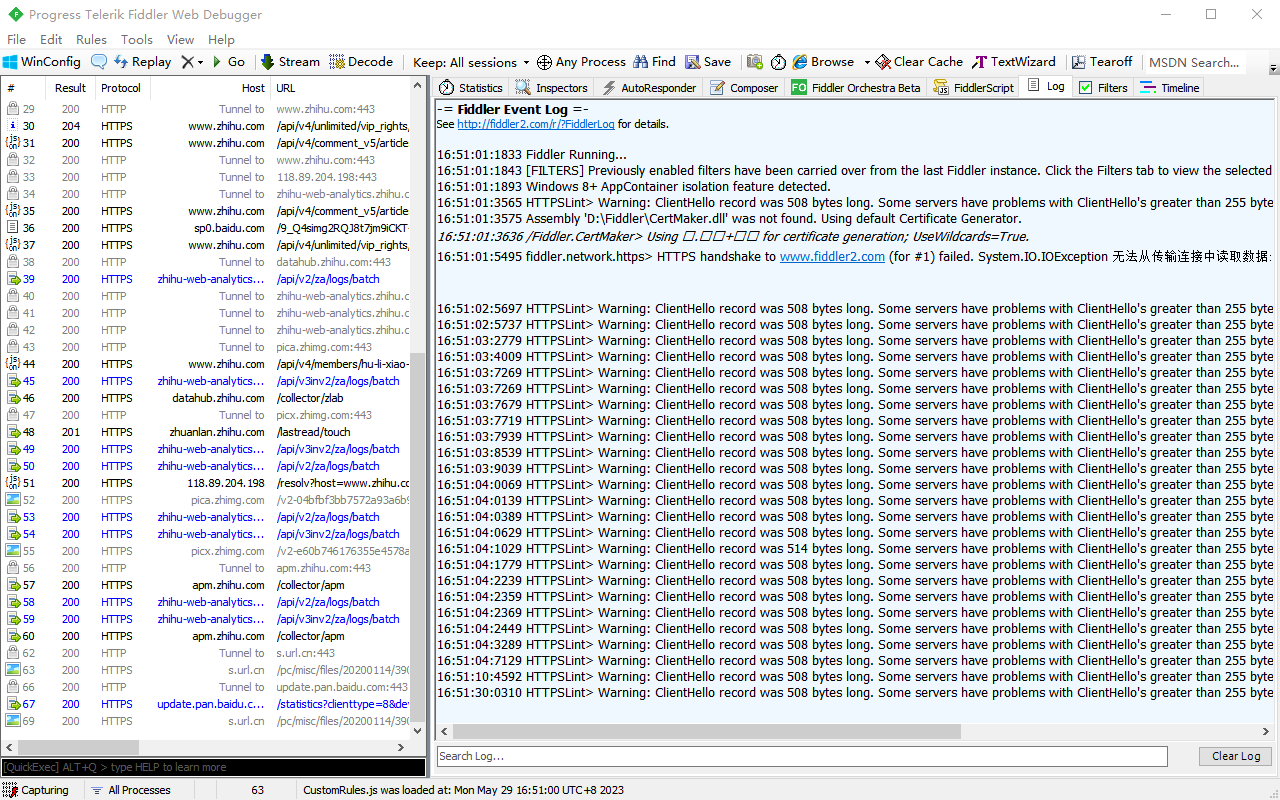
Task: Select session 44 hu-li-xiao members API
Action: 206,364
